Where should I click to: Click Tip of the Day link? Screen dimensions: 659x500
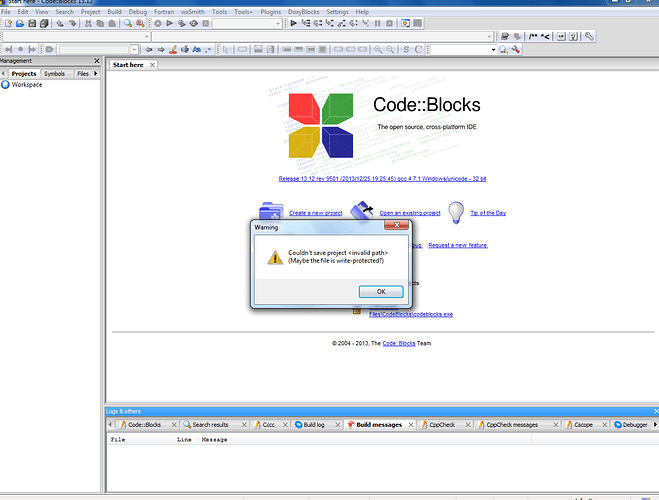click(x=488, y=213)
